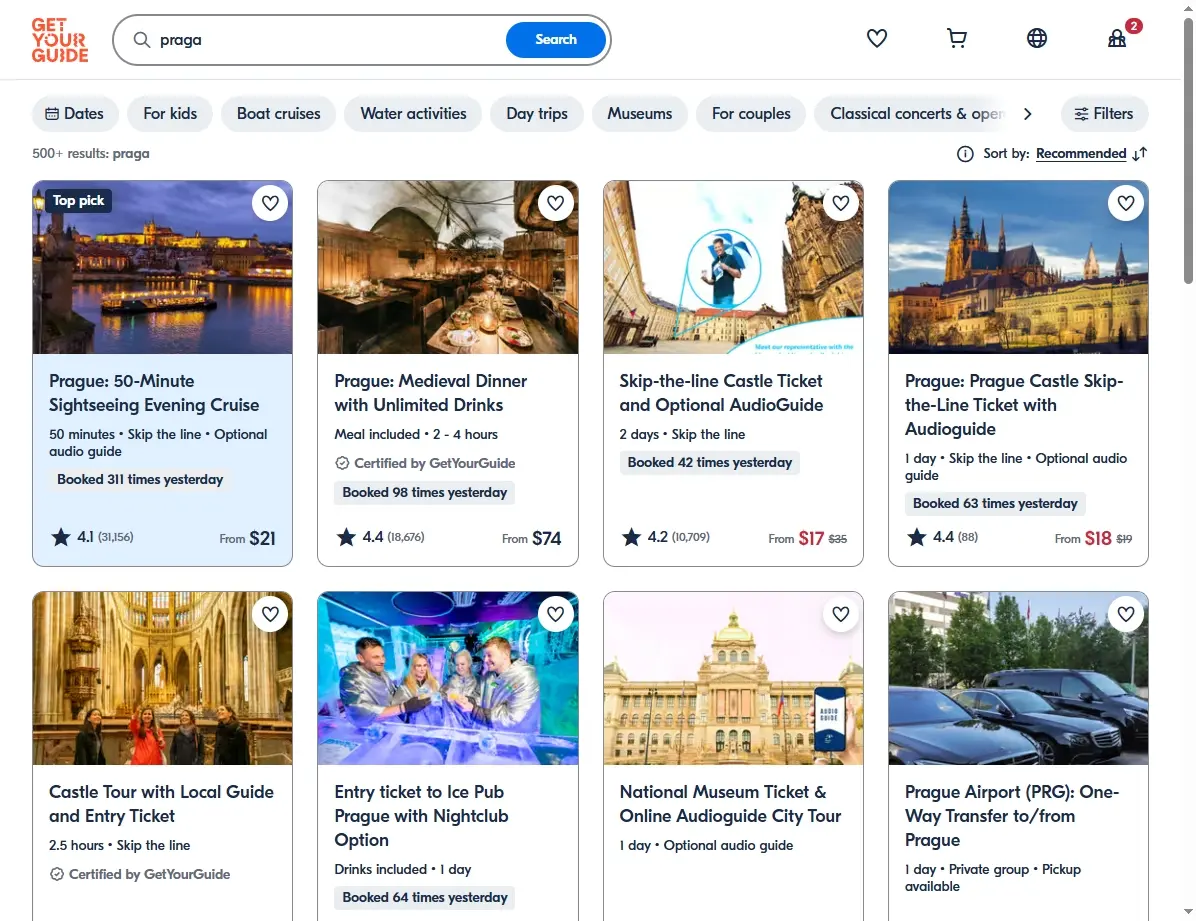The height and width of the screenshot is (921, 1196).
Task: Click the Ice Pub group photo
Action: point(448,678)
